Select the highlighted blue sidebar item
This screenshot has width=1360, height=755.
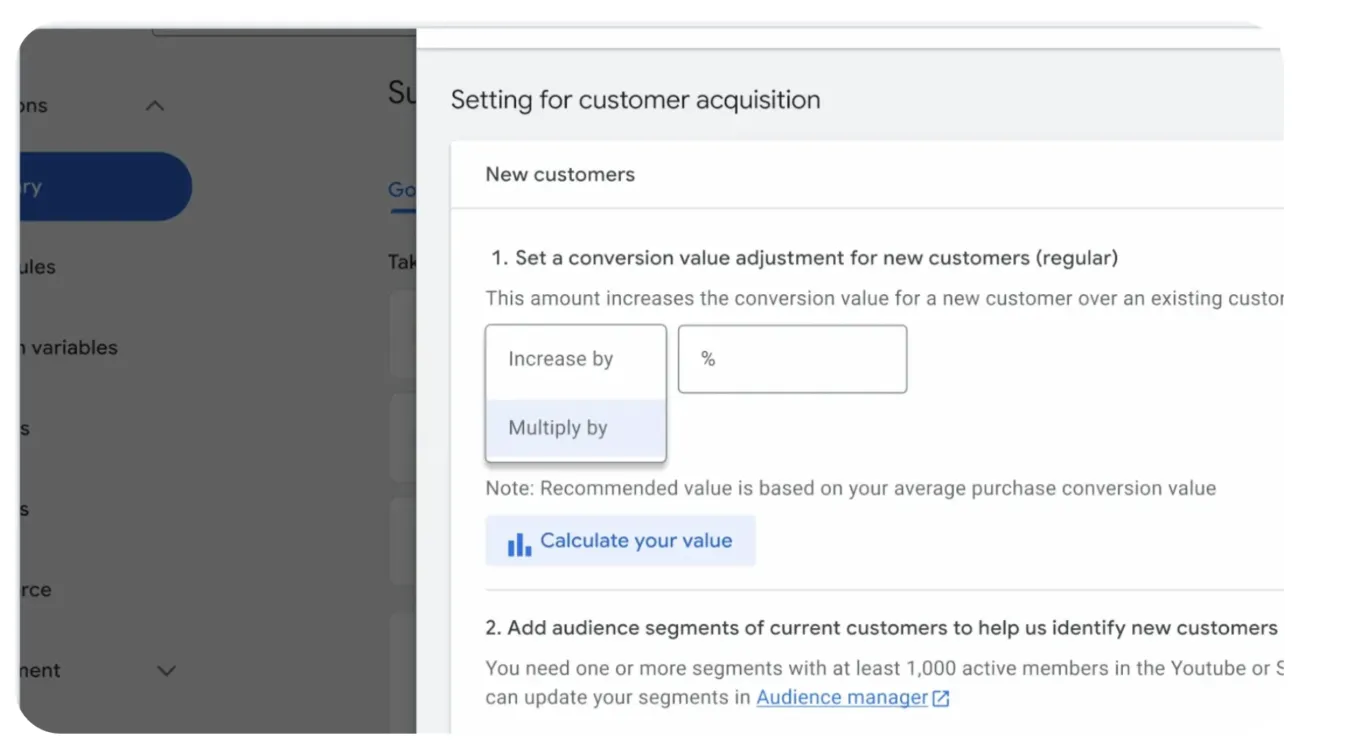[105, 187]
